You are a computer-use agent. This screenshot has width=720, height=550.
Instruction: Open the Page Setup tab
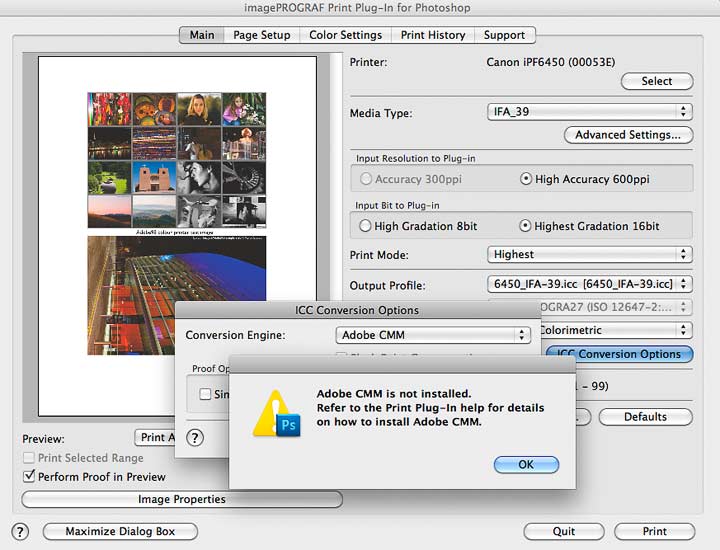click(262, 35)
